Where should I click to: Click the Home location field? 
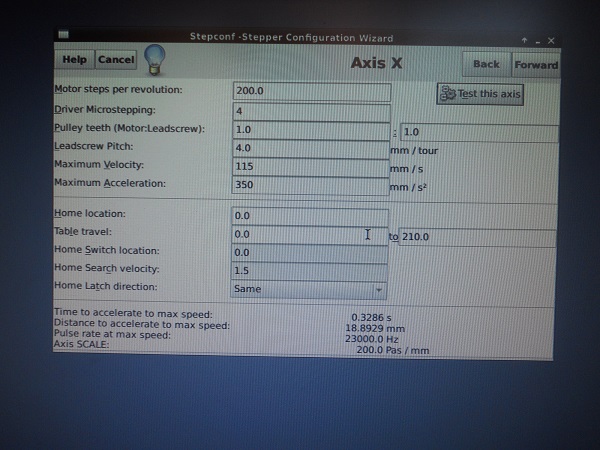pos(310,216)
